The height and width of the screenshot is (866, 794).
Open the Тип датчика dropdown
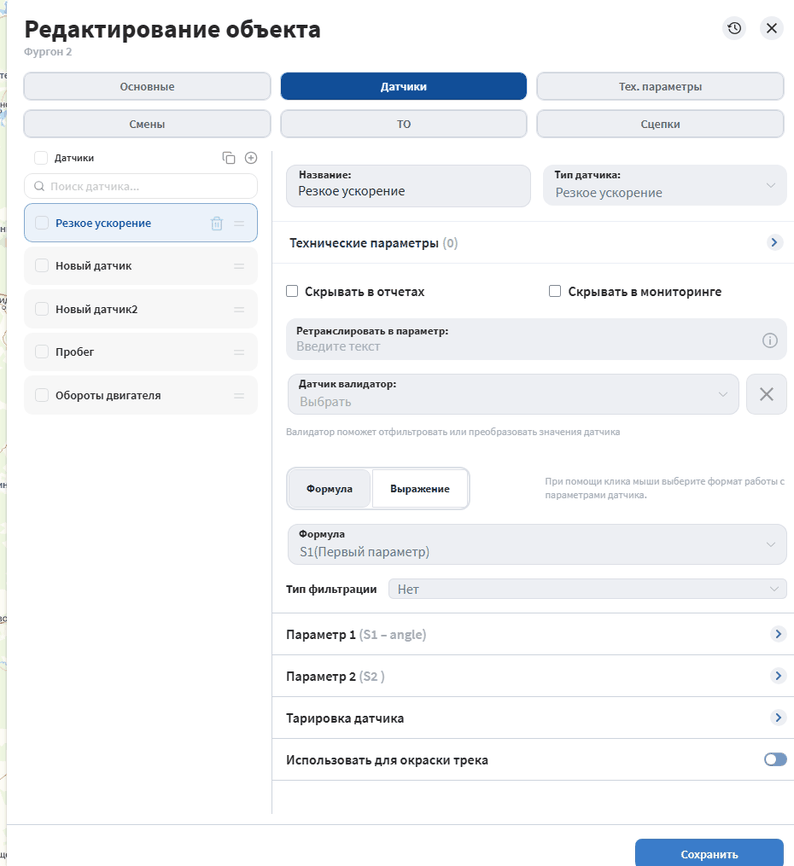(x=665, y=186)
